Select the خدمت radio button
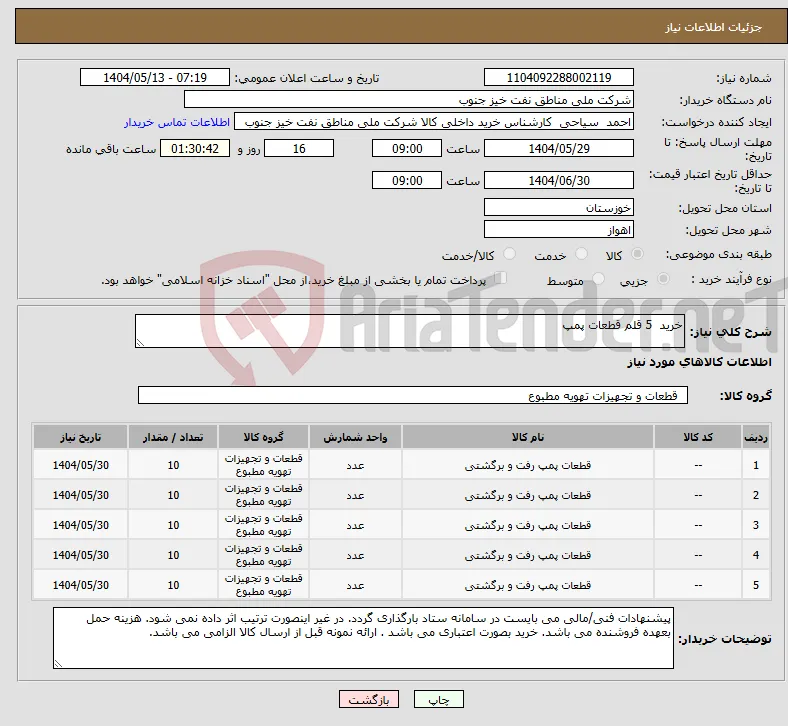 click(x=581, y=254)
